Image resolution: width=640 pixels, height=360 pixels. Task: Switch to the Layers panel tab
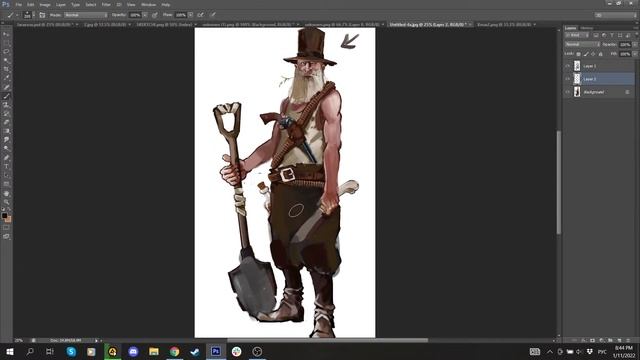(x=571, y=28)
